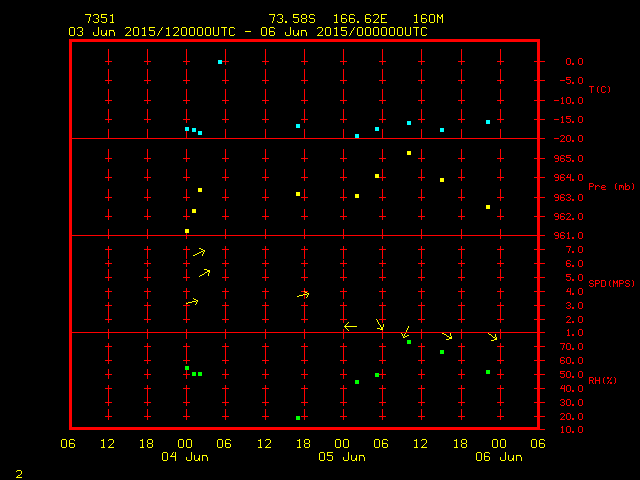Click the left-pointing yellow wind arrow
The width and height of the screenshot is (640, 480).
coord(350,326)
